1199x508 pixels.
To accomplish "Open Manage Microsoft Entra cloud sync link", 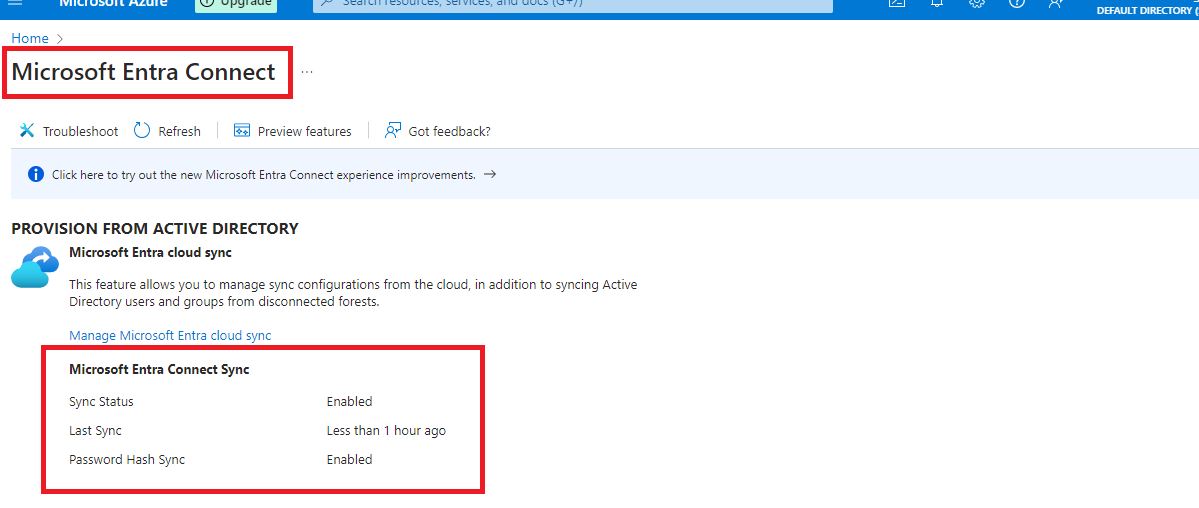I will click(170, 335).
